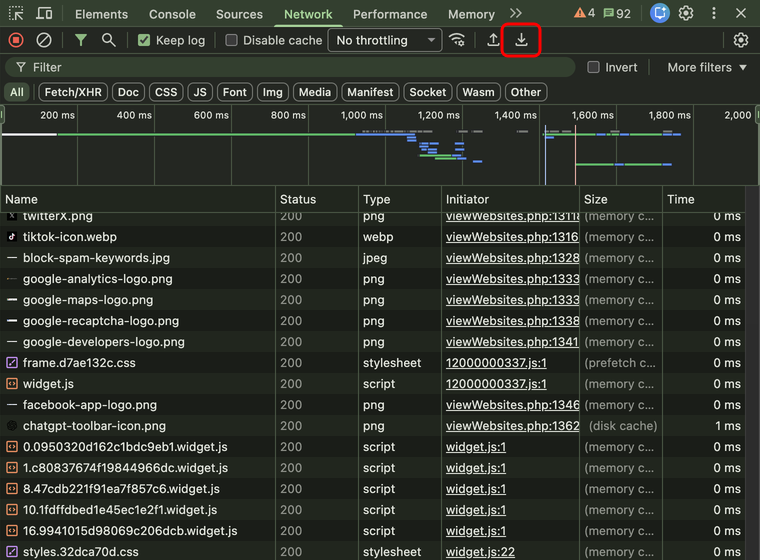Switch to the Elements tab
This screenshot has height=560, width=760.
[x=101, y=14]
